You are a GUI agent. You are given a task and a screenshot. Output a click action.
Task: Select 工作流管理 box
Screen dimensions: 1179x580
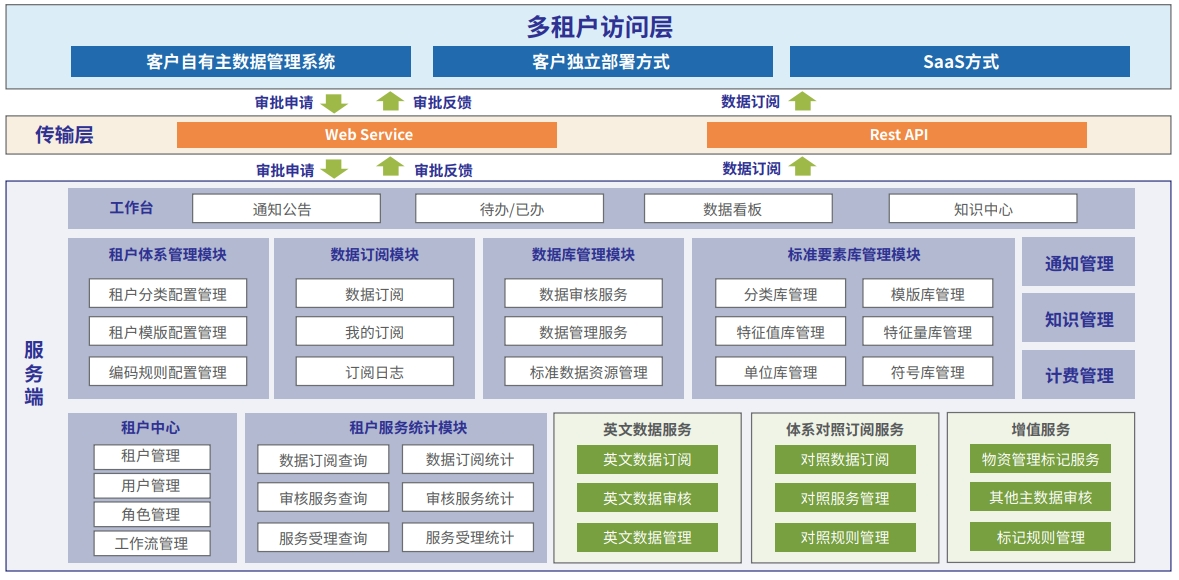(x=152, y=543)
